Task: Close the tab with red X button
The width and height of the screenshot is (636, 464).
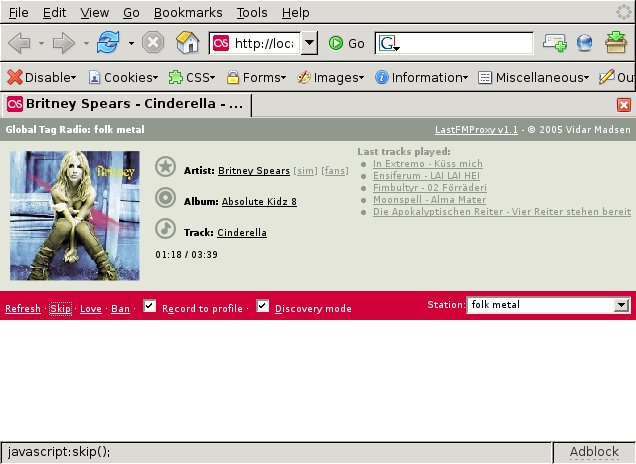Action: [x=623, y=105]
